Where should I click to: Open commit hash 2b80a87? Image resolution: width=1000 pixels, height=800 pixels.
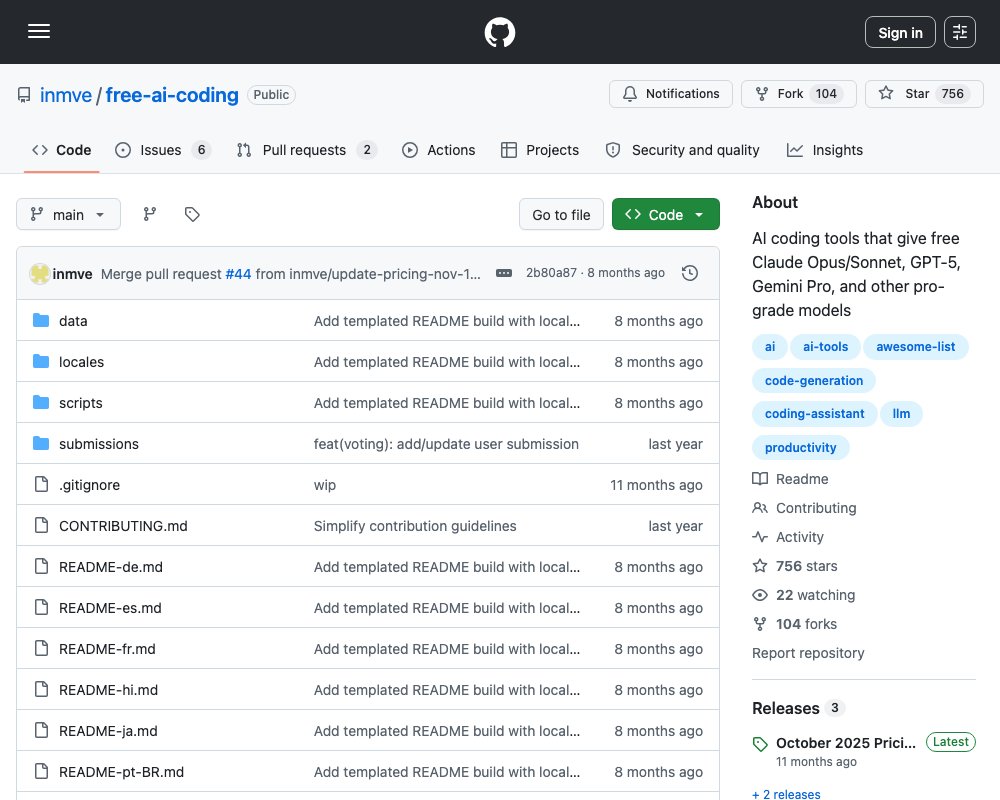tap(551, 273)
